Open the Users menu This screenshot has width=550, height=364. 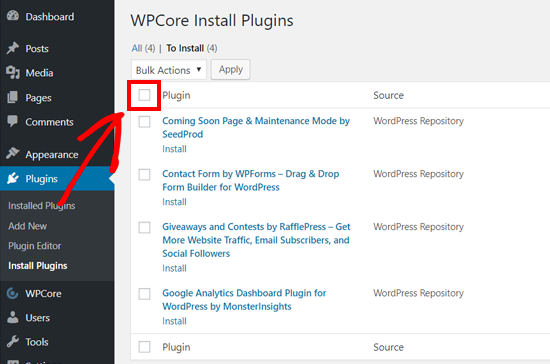(38, 318)
